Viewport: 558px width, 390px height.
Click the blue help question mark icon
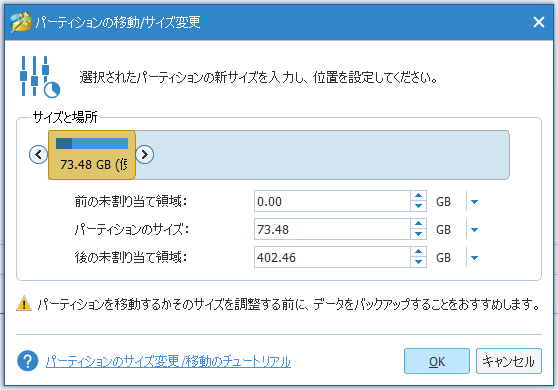click(27, 361)
